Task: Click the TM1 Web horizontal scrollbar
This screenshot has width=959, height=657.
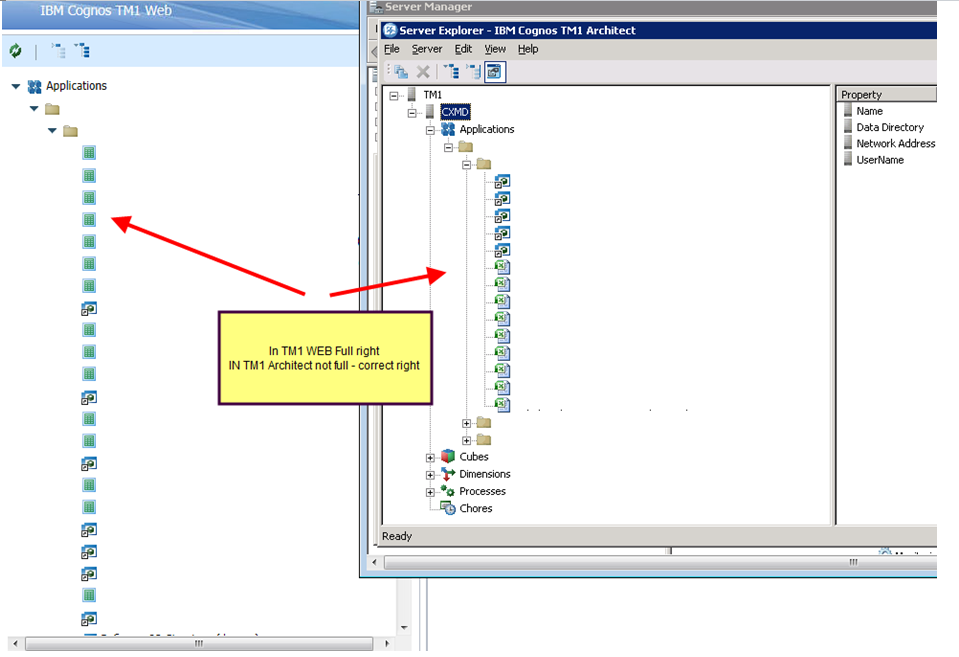Action: click(200, 643)
